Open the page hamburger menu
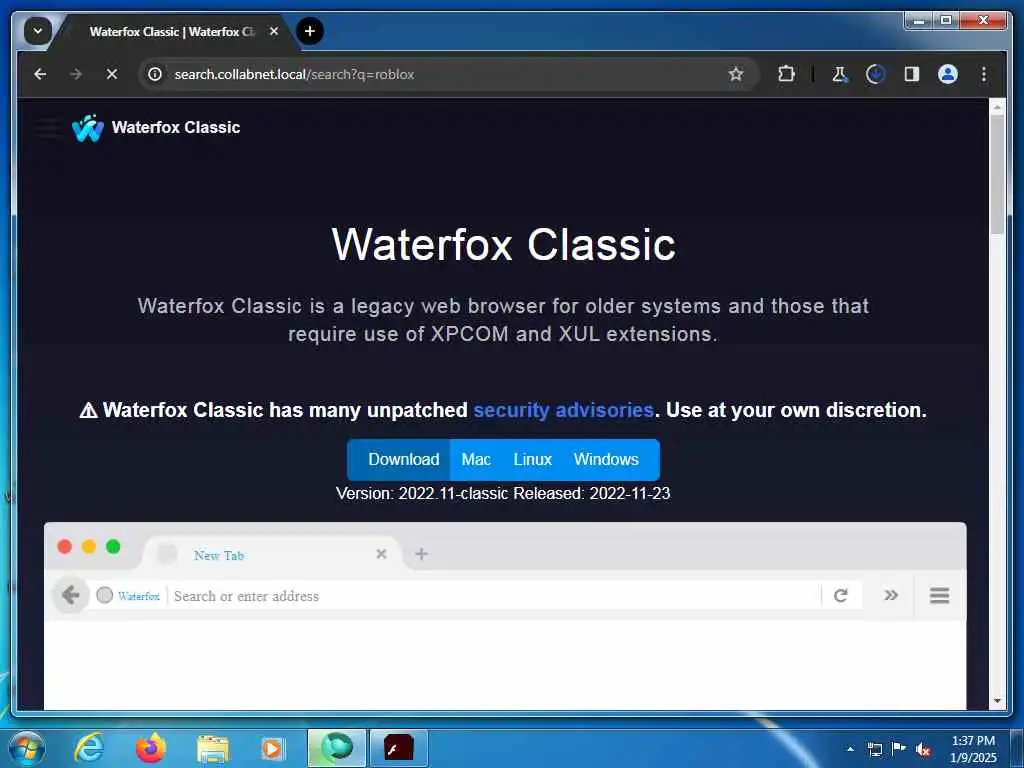This screenshot has width=1024, height=768. click(x=48, y=127)
